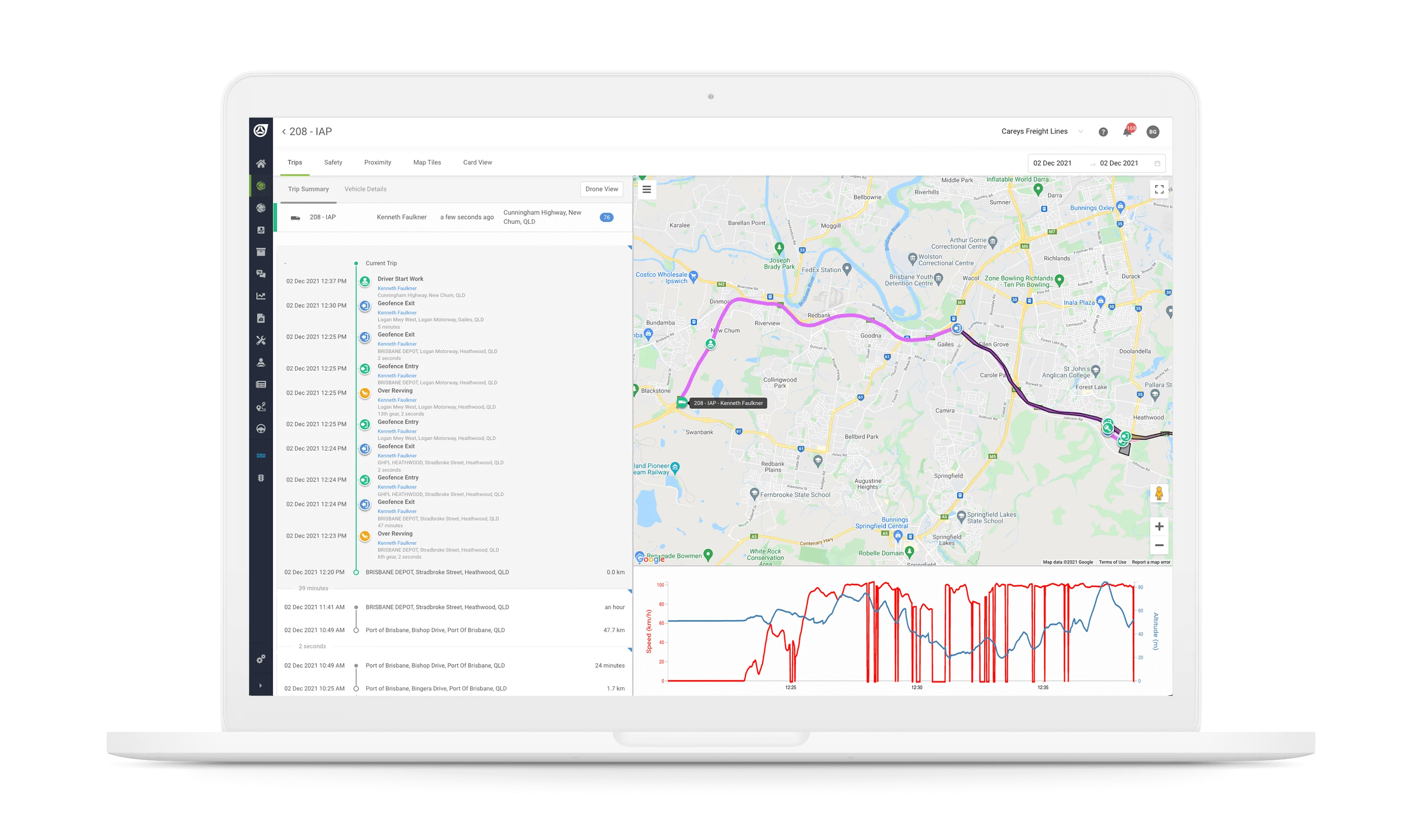Image resolution: width=1423 pixels, height=840 pixels.
Task: Switch to the Card View tab
Action: [x=477, y=163]
